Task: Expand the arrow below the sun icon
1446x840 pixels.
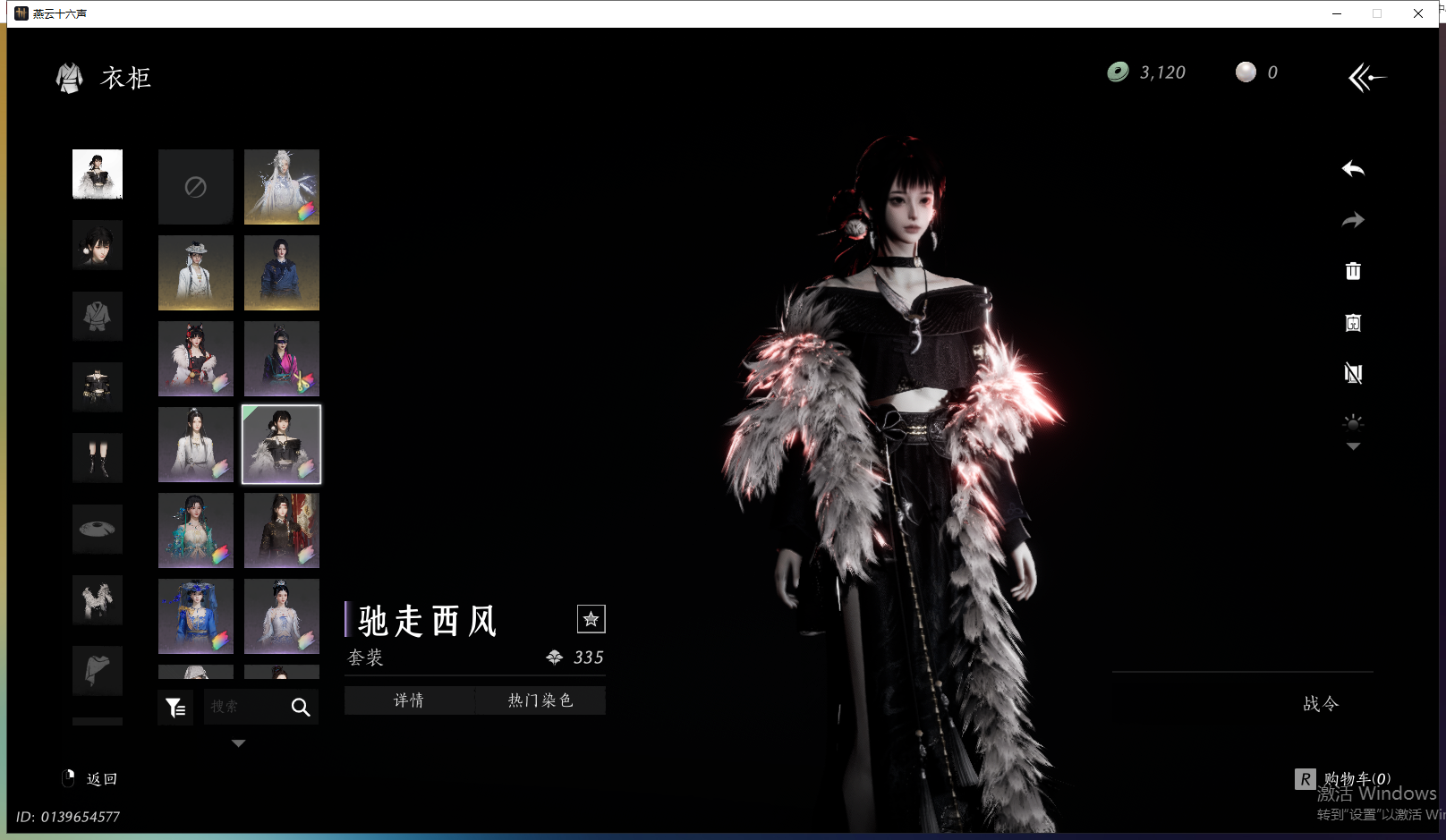Action: click(x=1352, y=446)
